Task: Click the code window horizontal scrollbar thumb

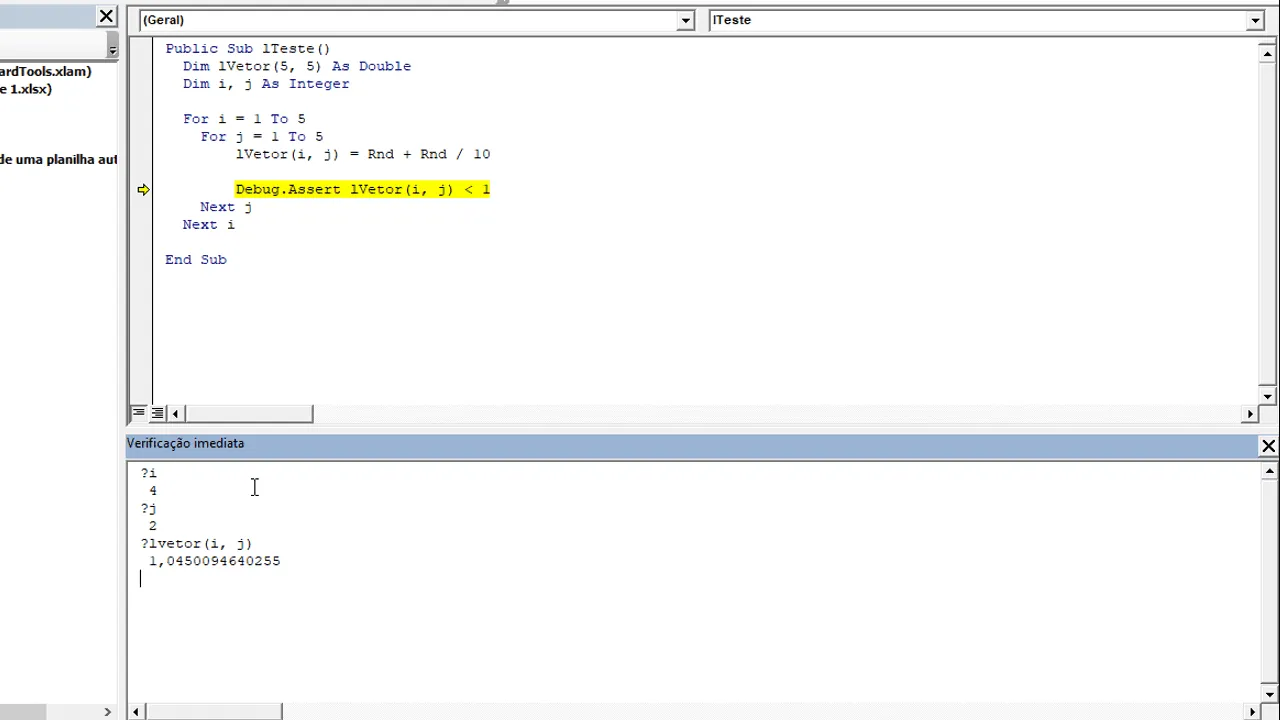Action: (x=249, y=414)
